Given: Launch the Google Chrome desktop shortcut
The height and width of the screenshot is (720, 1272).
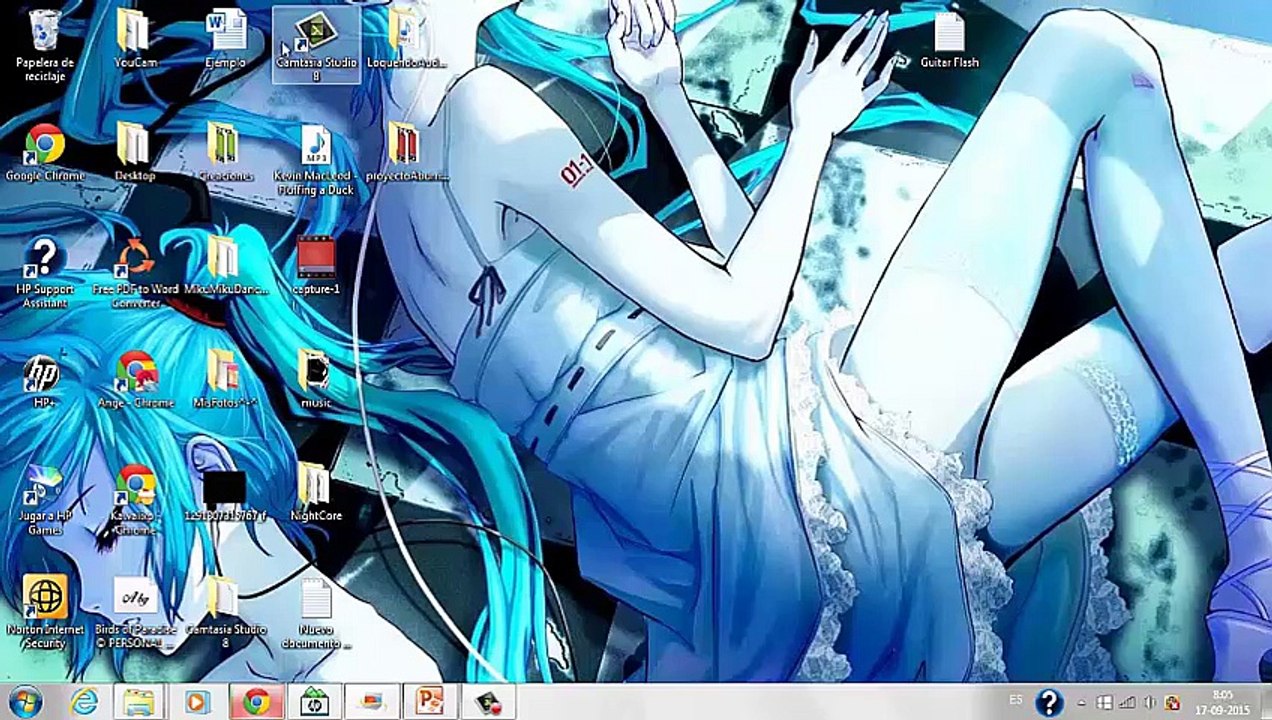Looking at the screenshot, I should 45,152.
